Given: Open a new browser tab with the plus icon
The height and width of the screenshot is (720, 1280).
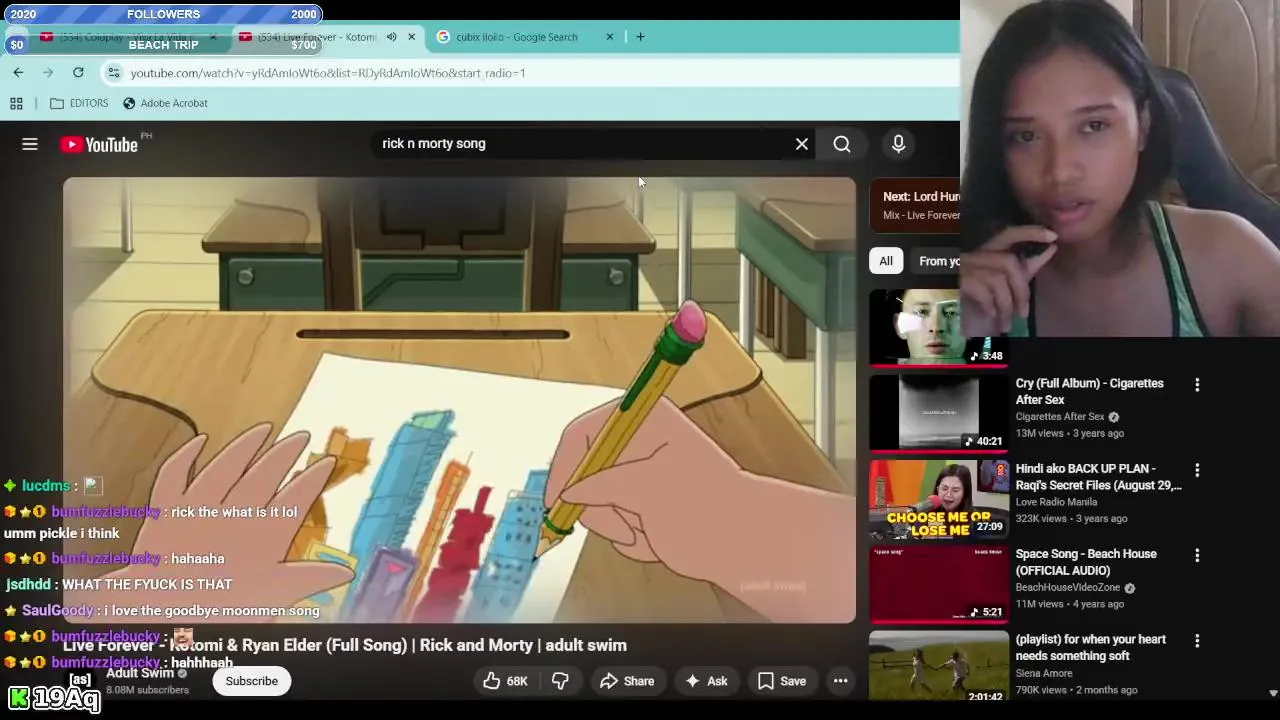Looking at the screenshot, I should [640, 37].
